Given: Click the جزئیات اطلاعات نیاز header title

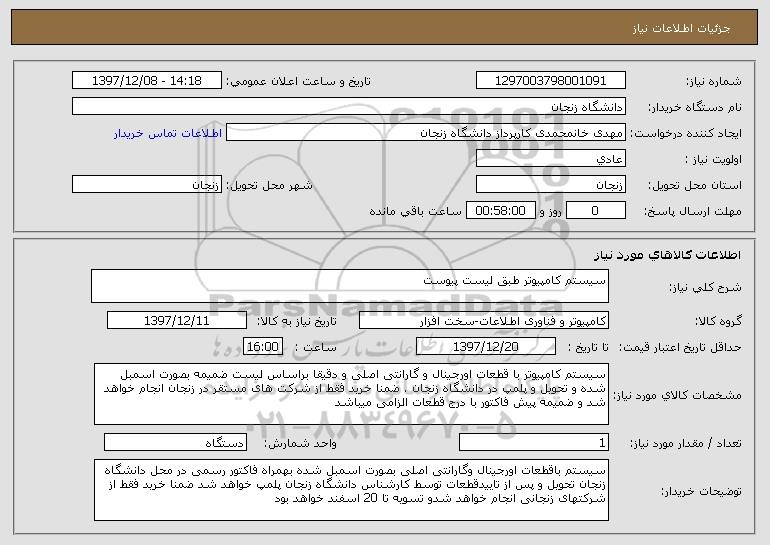Looking at the screenshot, I should point(681,28).
